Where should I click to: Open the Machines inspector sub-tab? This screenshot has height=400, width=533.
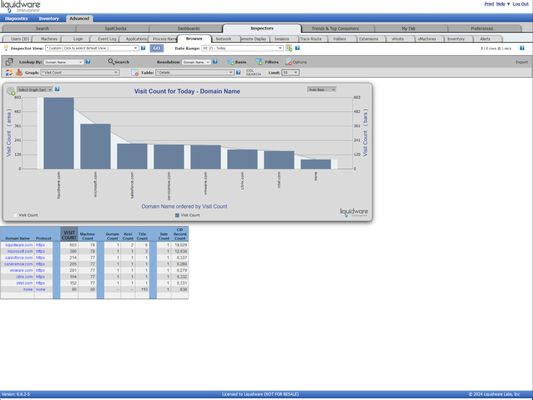(x=49, y=39)
